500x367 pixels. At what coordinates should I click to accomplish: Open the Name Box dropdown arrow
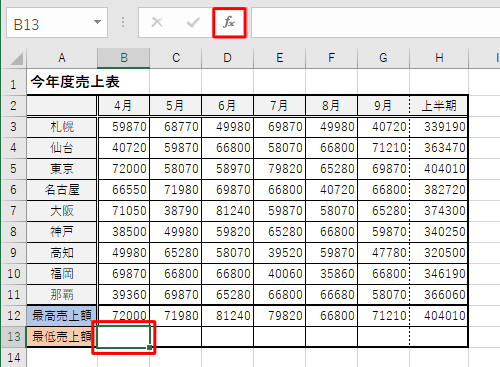[x=97, y=22]
